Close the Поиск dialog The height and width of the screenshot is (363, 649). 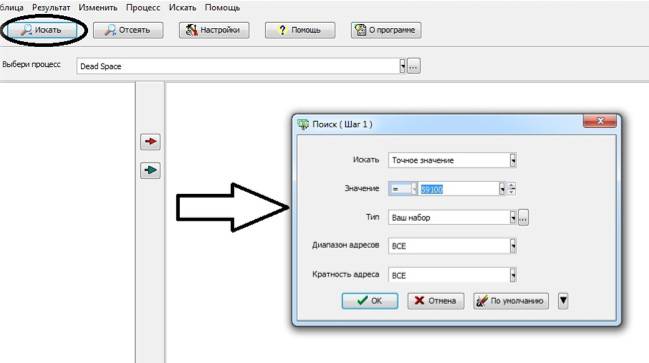[x=600, y=121]
